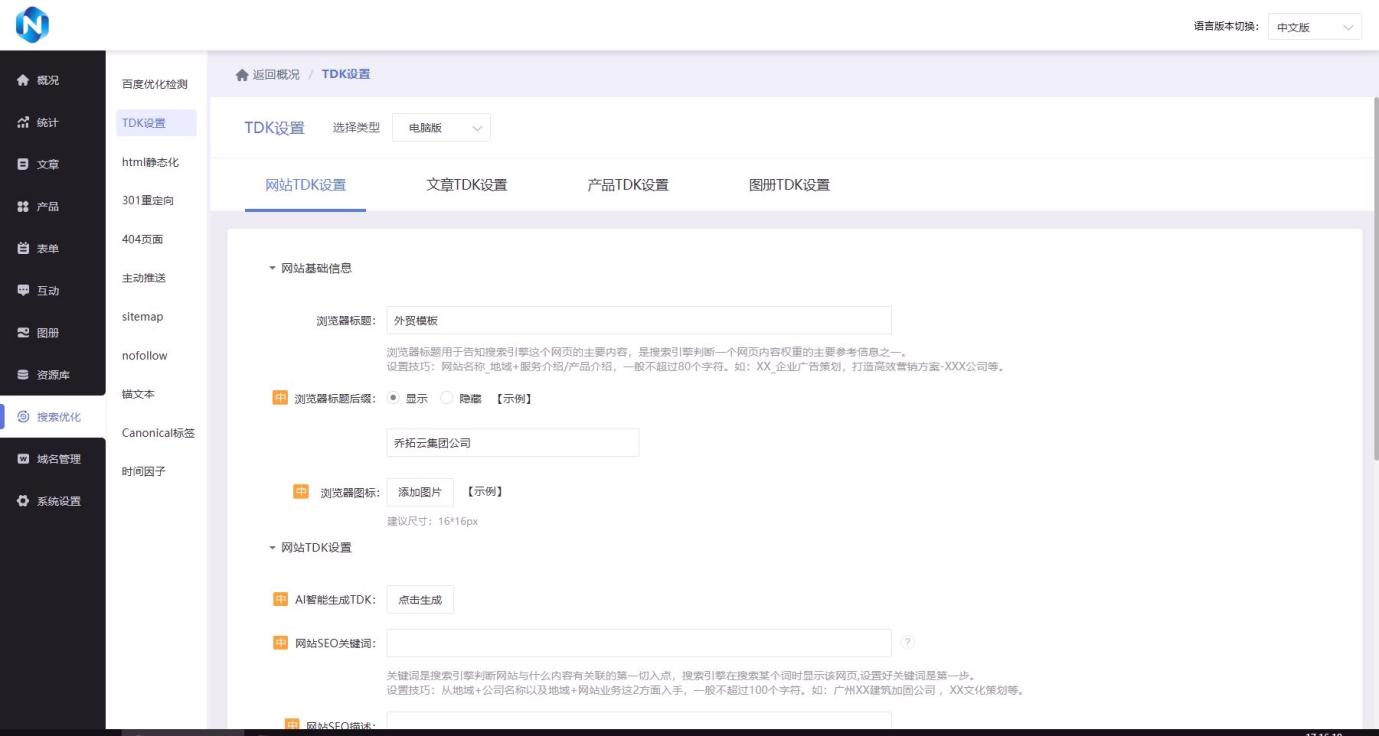This screenshot has width=1379, height=736.
Task: Open the 表单 forms sidebar icon
Action: pyautogui.click(x=22, y=249)
